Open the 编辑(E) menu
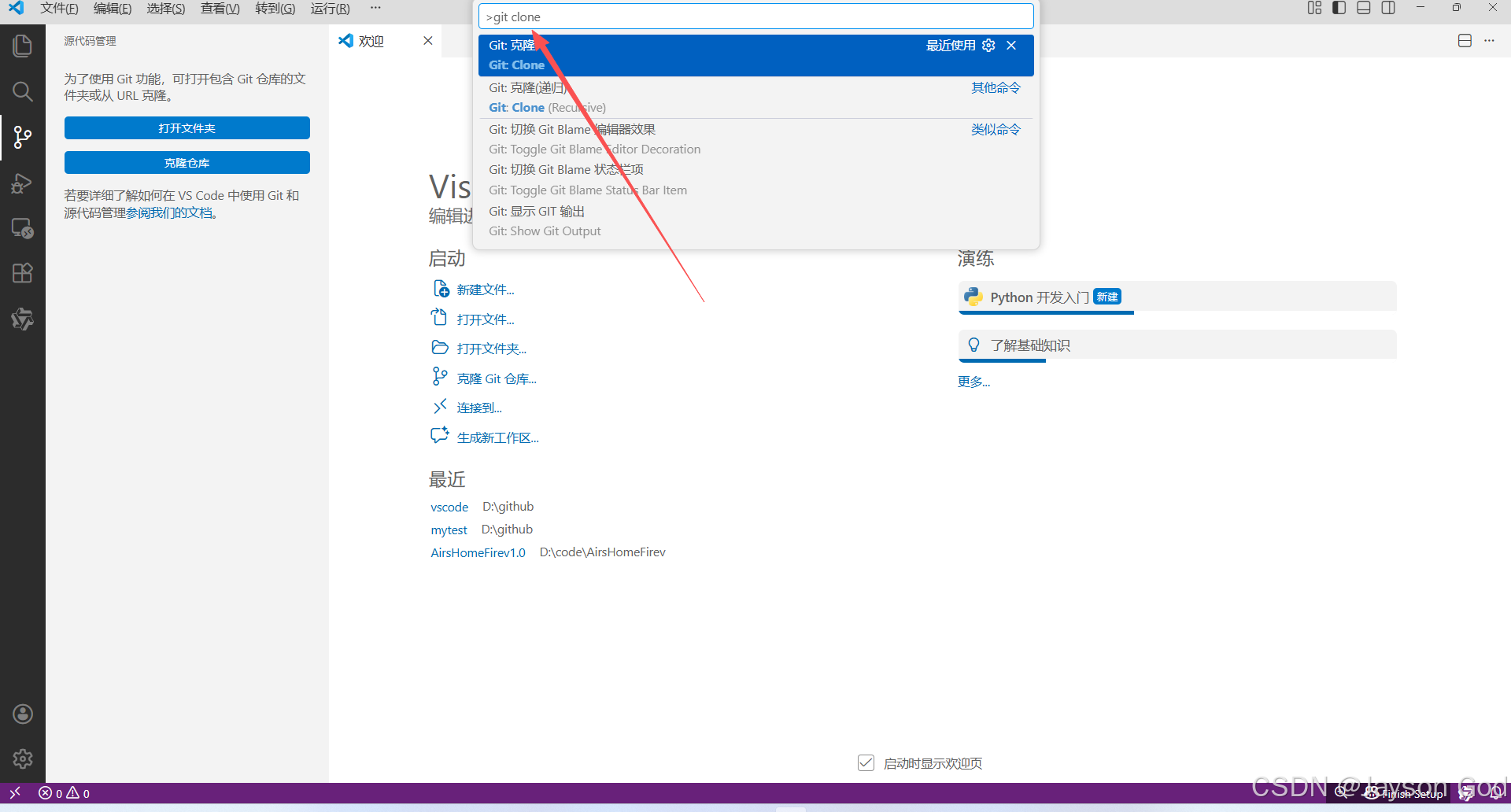The height and width of the screenshot is (812, 1511). [x=113, y=8]
